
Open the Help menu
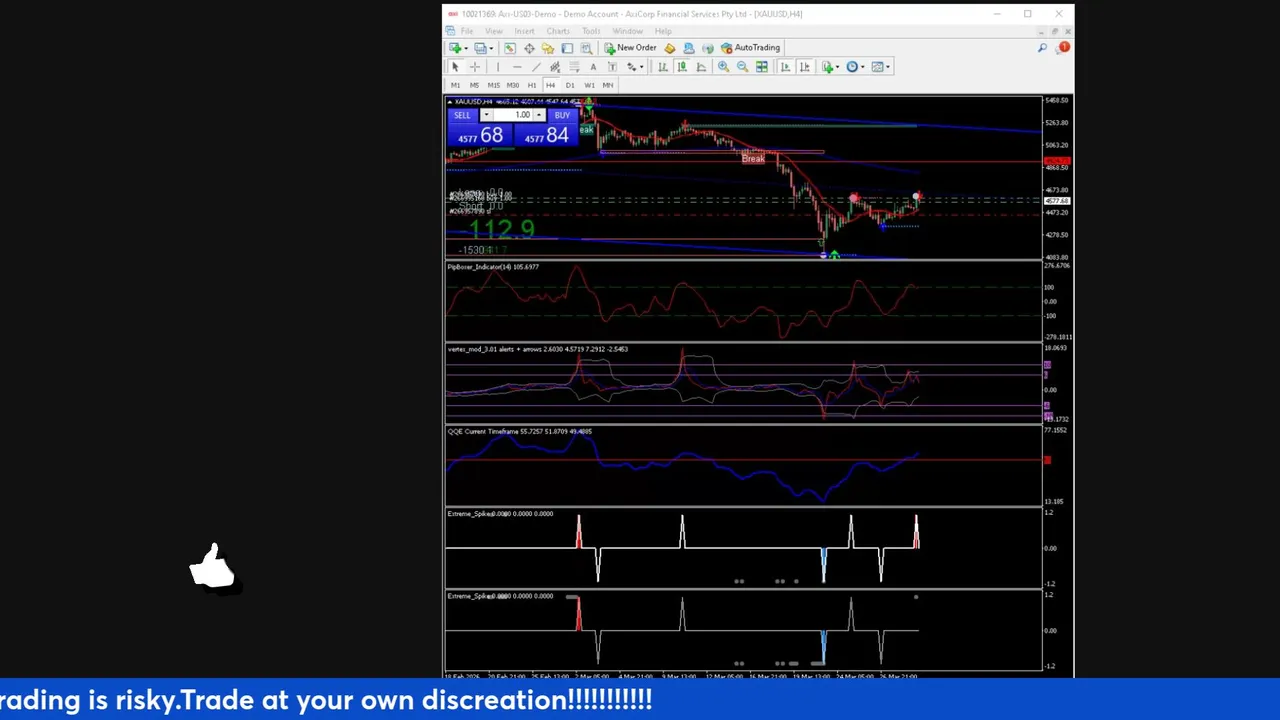tap(663, 31)
